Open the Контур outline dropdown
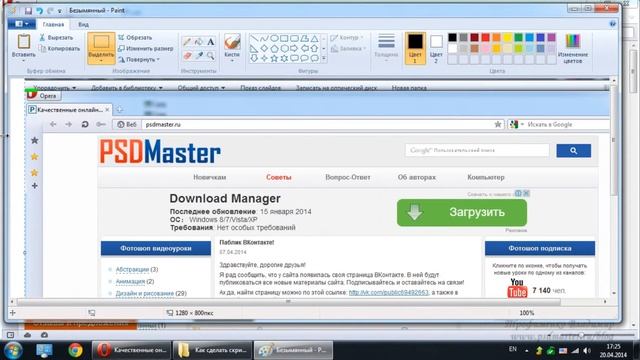This screenshot has height=360, width=640. click(x=347, y=38)
